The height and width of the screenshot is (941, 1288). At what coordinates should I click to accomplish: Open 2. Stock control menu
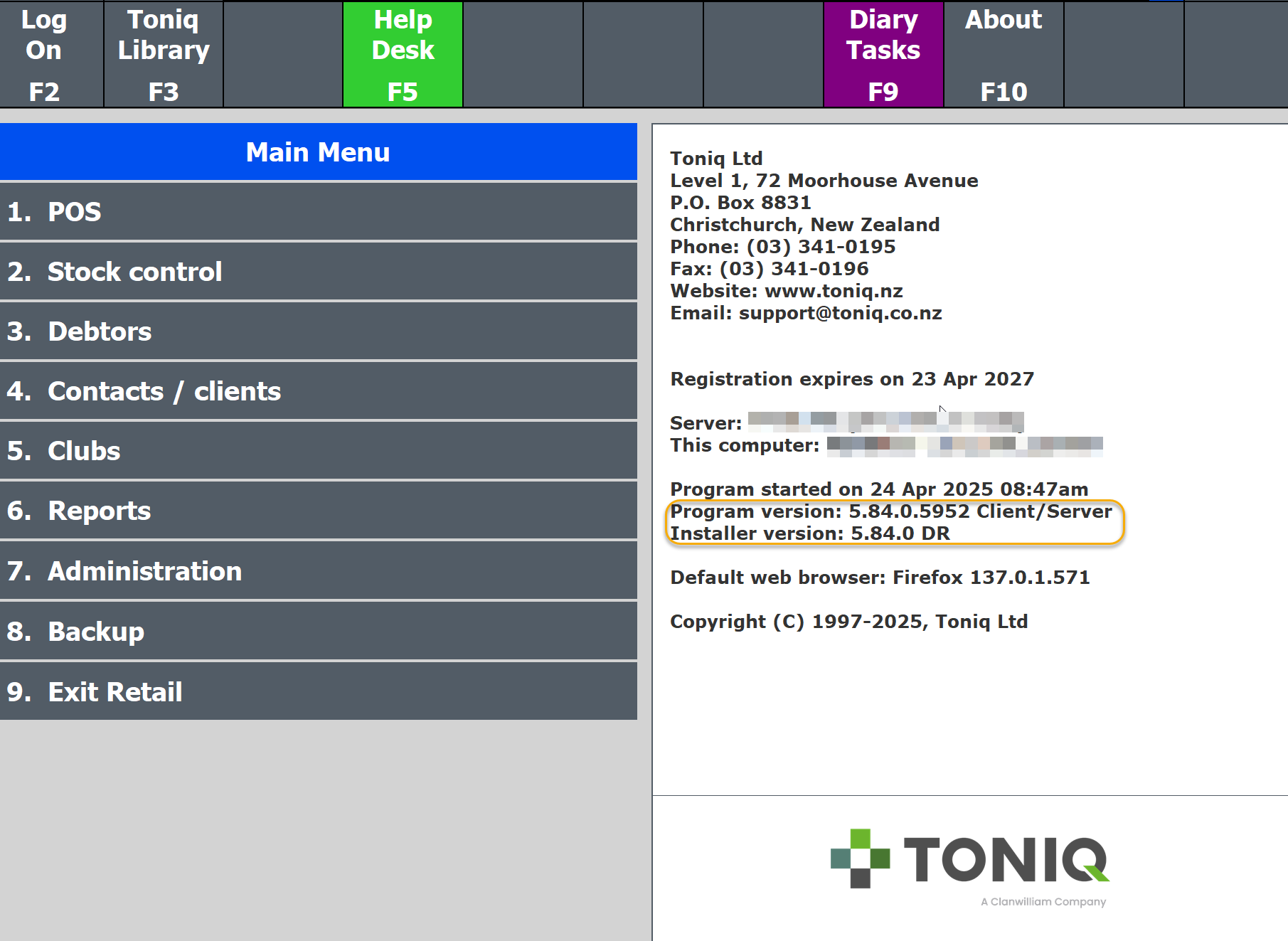point(318,272)
